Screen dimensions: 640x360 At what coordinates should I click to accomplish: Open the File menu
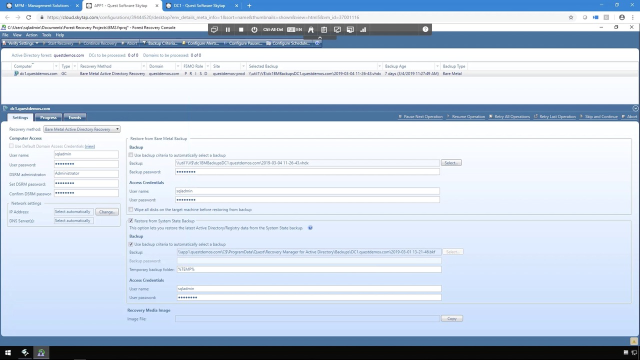5,35
